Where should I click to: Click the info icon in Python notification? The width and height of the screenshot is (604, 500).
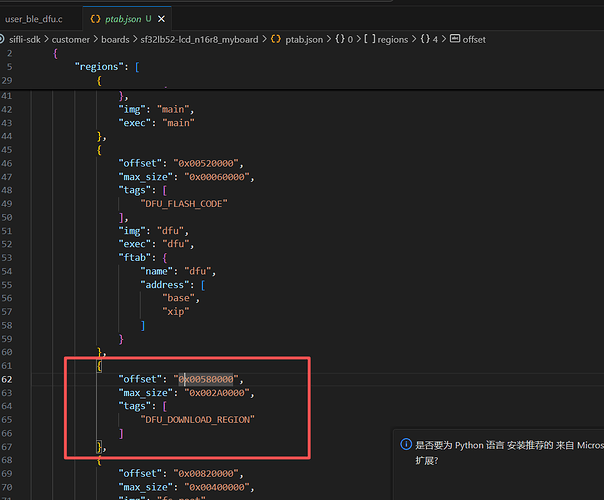coord(405,445)
